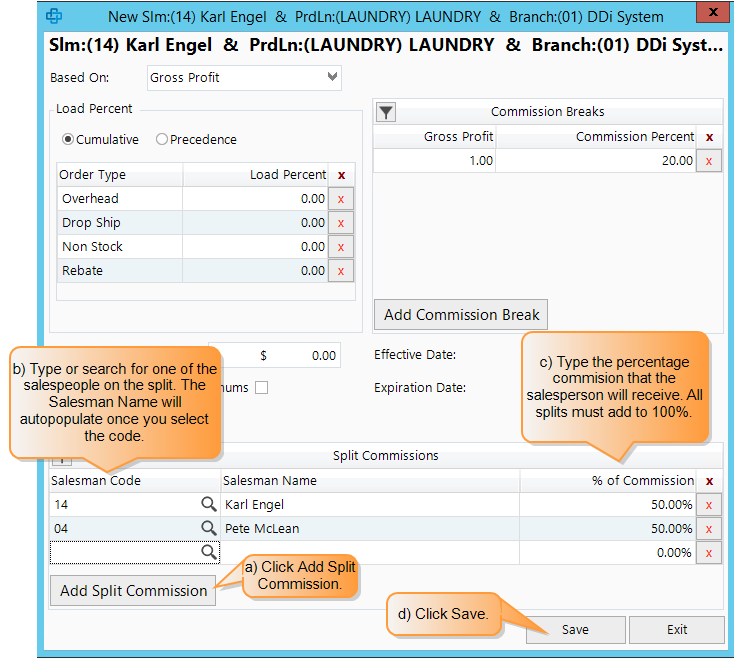The width and height of the screenshot is (734, 659).
Task: Click the empty Salesman Code input field
Action: [124, 552]
